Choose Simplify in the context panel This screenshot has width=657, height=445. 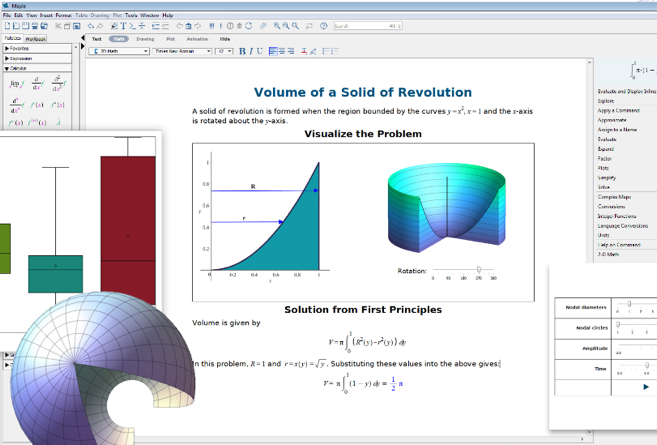[x=605, y=177]
